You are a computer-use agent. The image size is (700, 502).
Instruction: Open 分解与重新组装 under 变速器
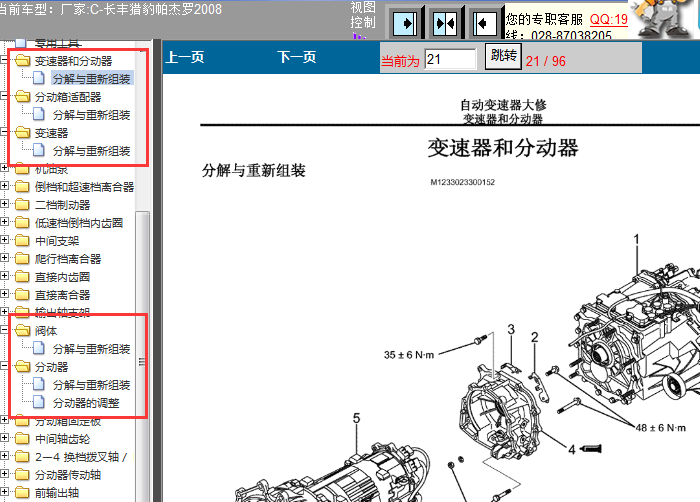tap(92, 151)
